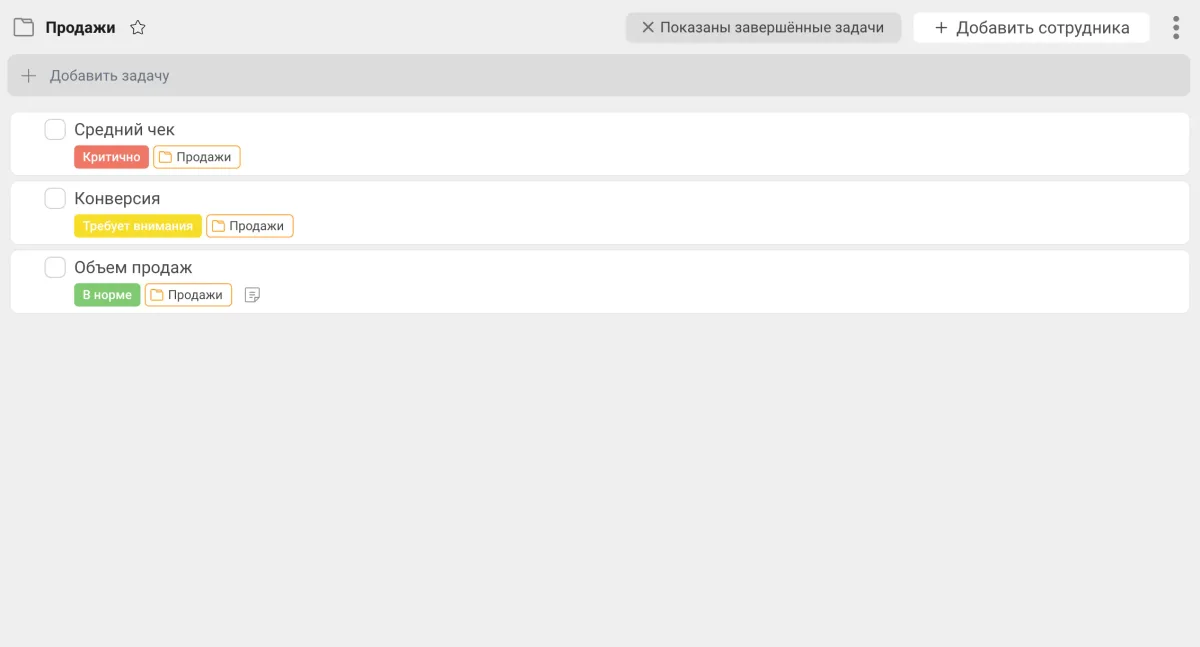Image resolution: width=1200 pixels, height=647 pixels.
Task: Click the plus icon in the add task bar
Action: pos(29,76)
